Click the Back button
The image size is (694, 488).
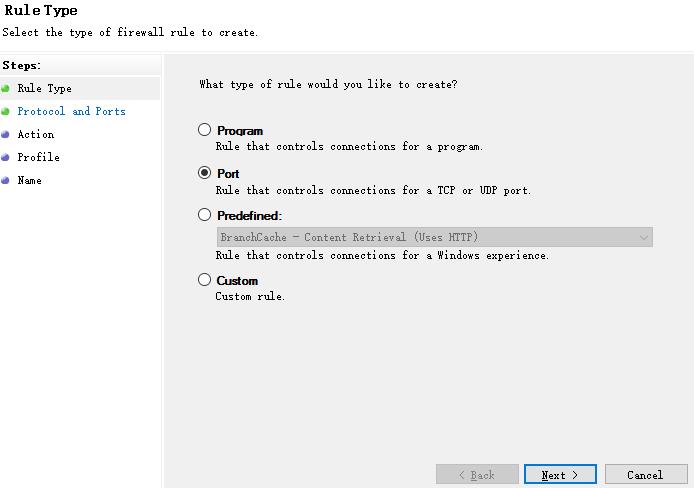pyautogui.click(x=477, y=475)
